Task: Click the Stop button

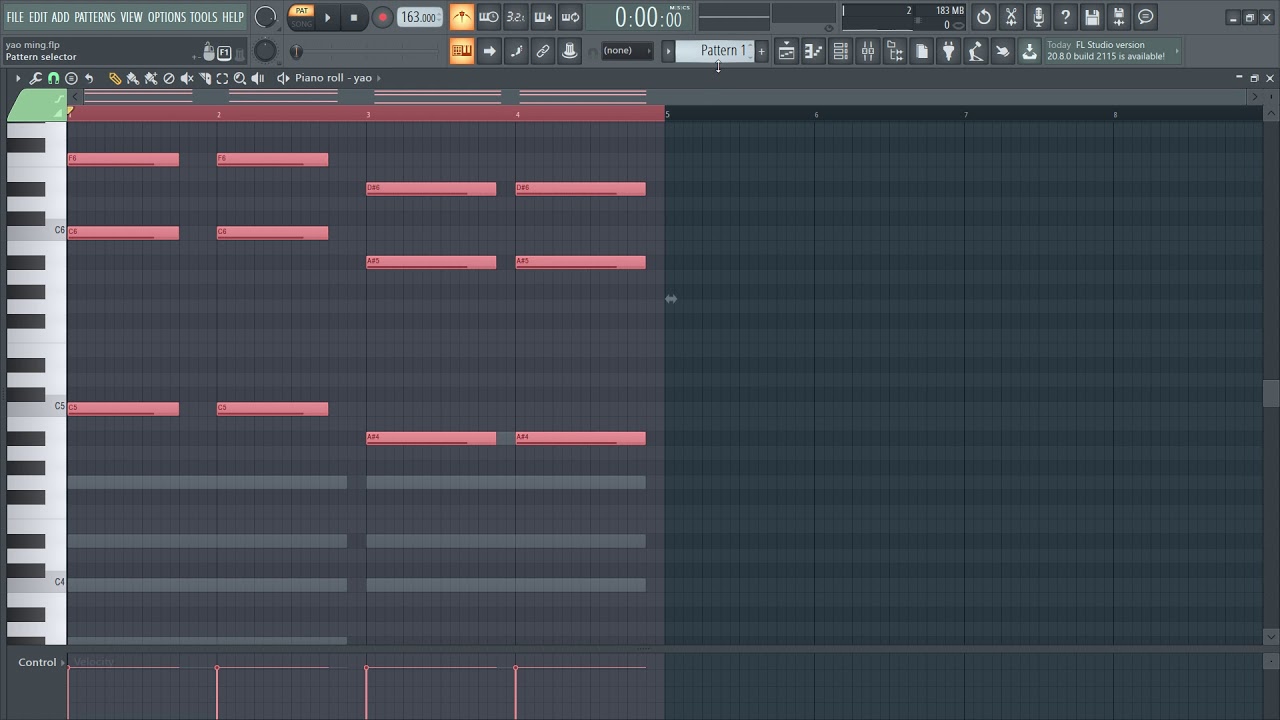Action: pos(353,17)
